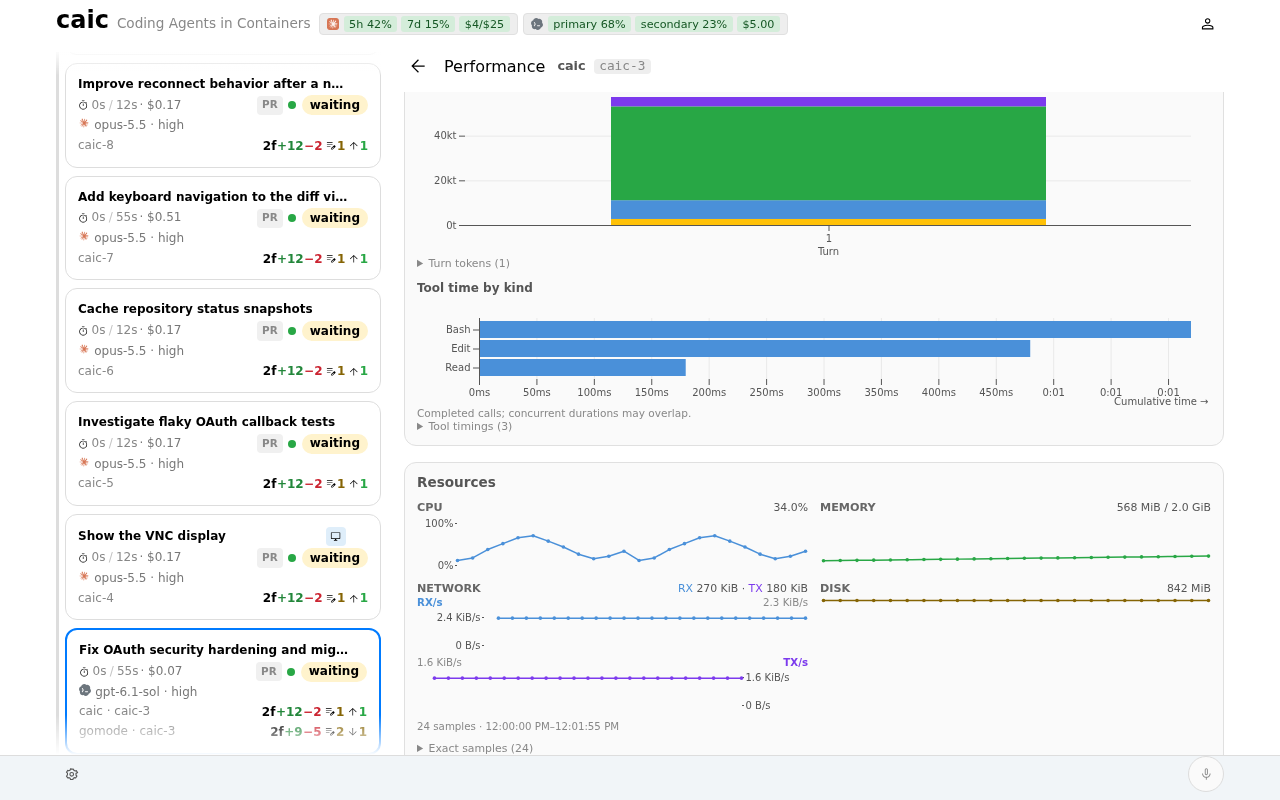Click the 'secondary 23%' badge
Screen dimensions: 1280x800
(x=684, y=24)
